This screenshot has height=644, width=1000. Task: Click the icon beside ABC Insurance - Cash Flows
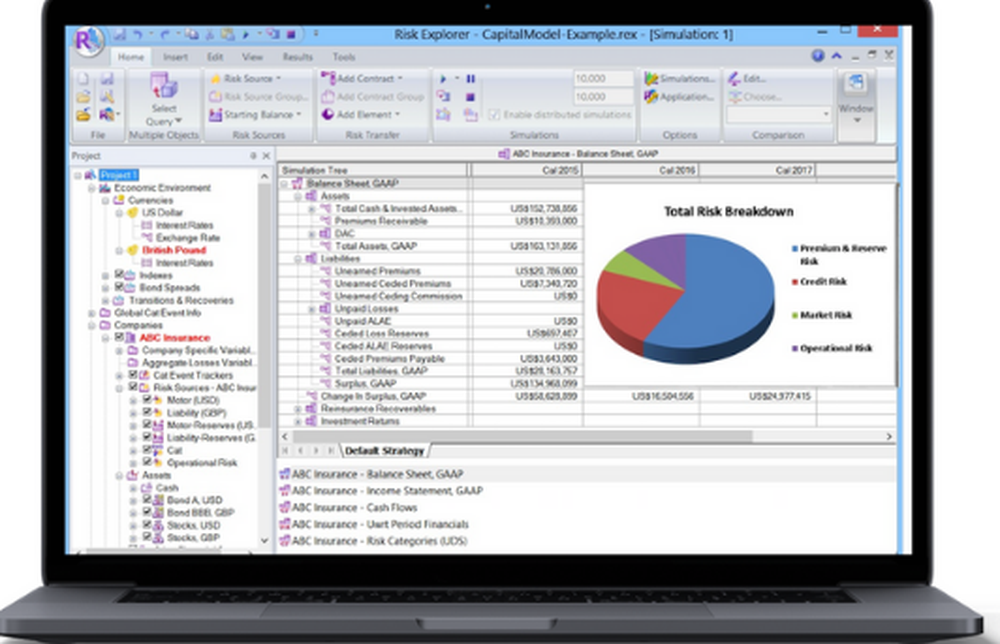tap(284, 508)
